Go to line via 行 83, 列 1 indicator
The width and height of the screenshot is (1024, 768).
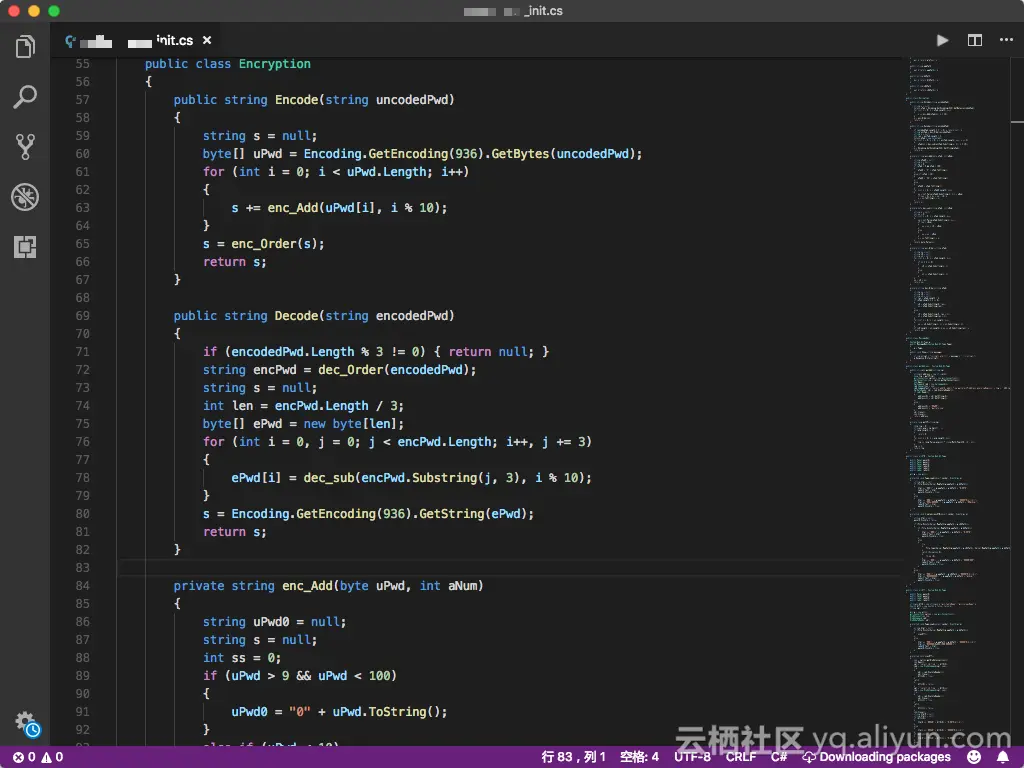coord(573,757)
